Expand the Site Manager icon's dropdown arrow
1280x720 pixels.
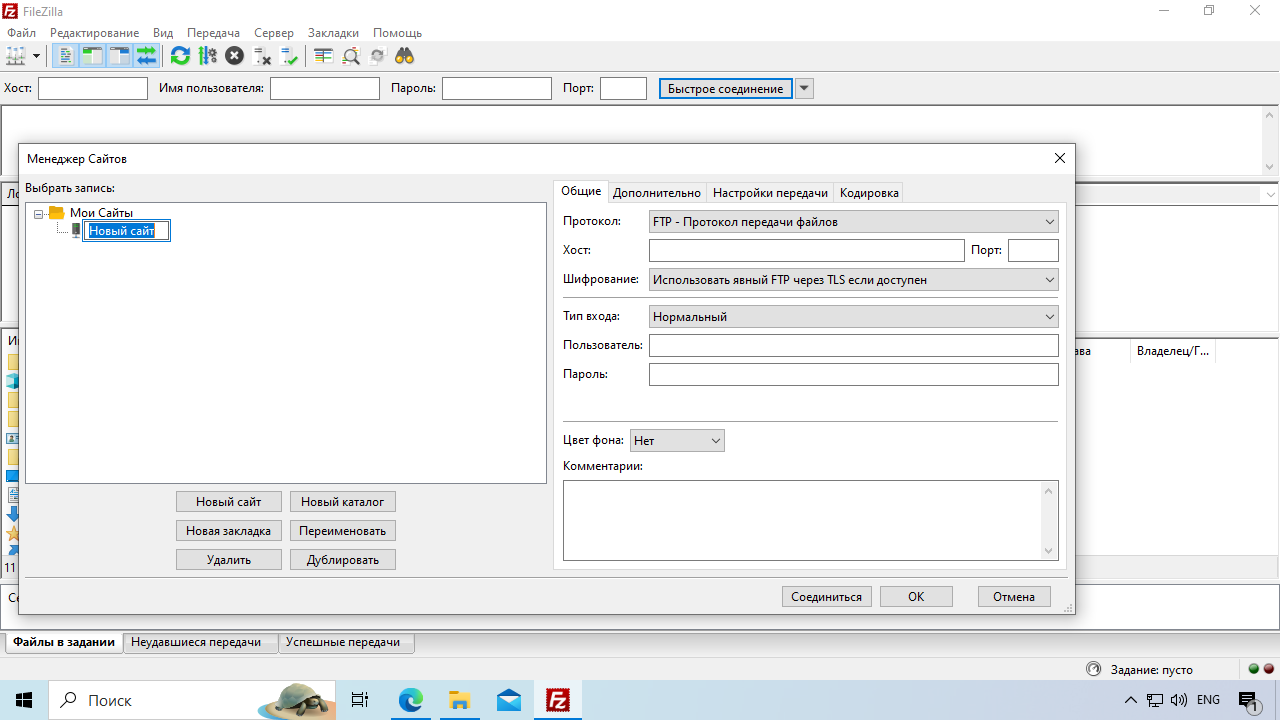pos(36,56)
